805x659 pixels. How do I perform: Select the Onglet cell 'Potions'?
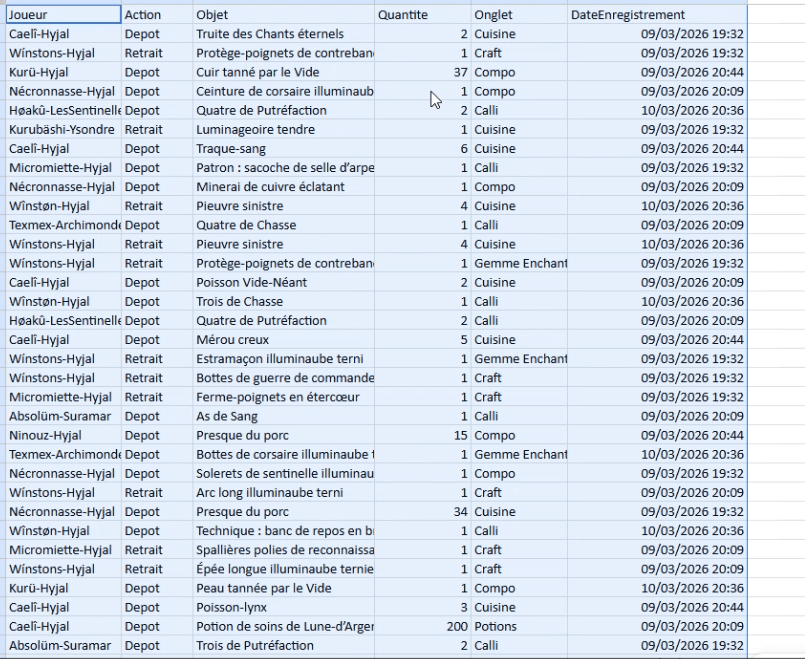click(x=520, y=626)
